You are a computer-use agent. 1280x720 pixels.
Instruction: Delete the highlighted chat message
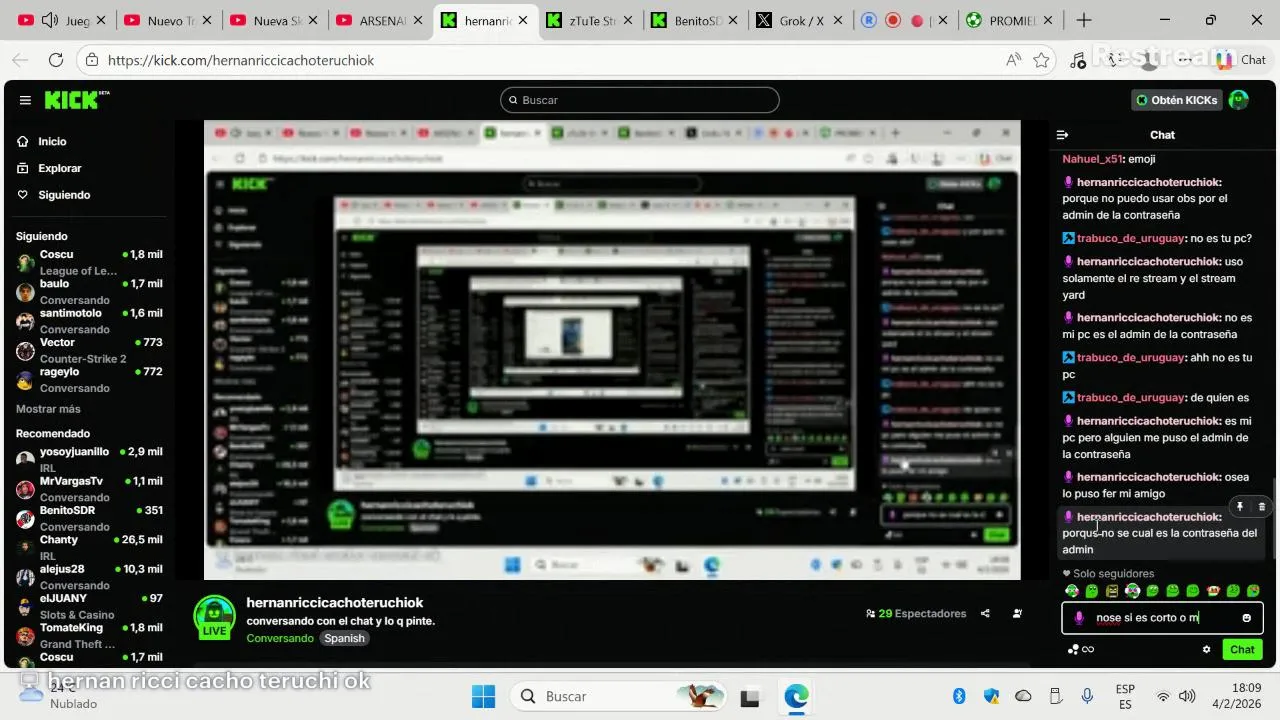1262,507
